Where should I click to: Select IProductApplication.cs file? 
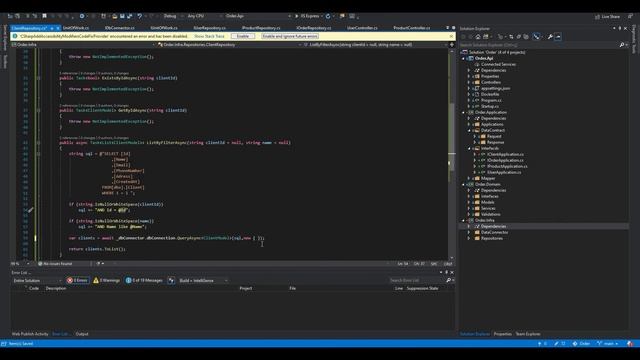point(507,167)
